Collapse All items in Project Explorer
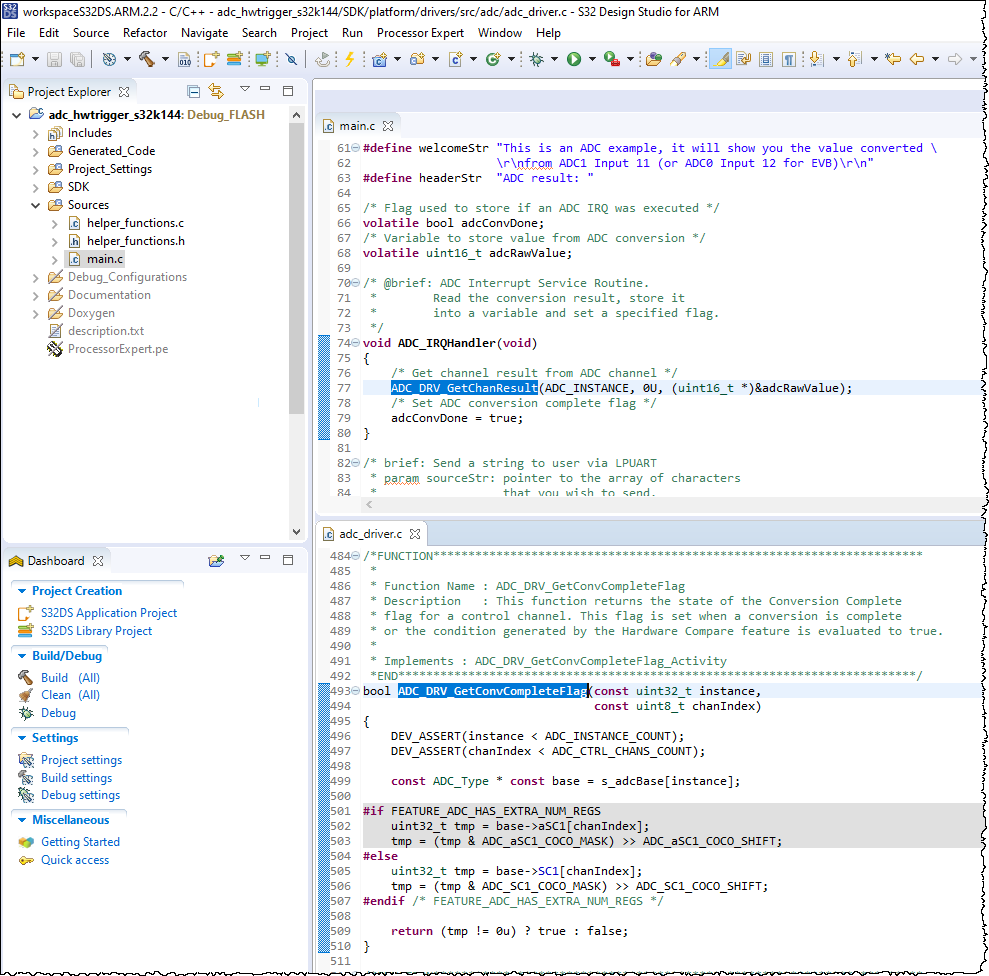Viewport: 989px width, 976px height. pos(193,91)
